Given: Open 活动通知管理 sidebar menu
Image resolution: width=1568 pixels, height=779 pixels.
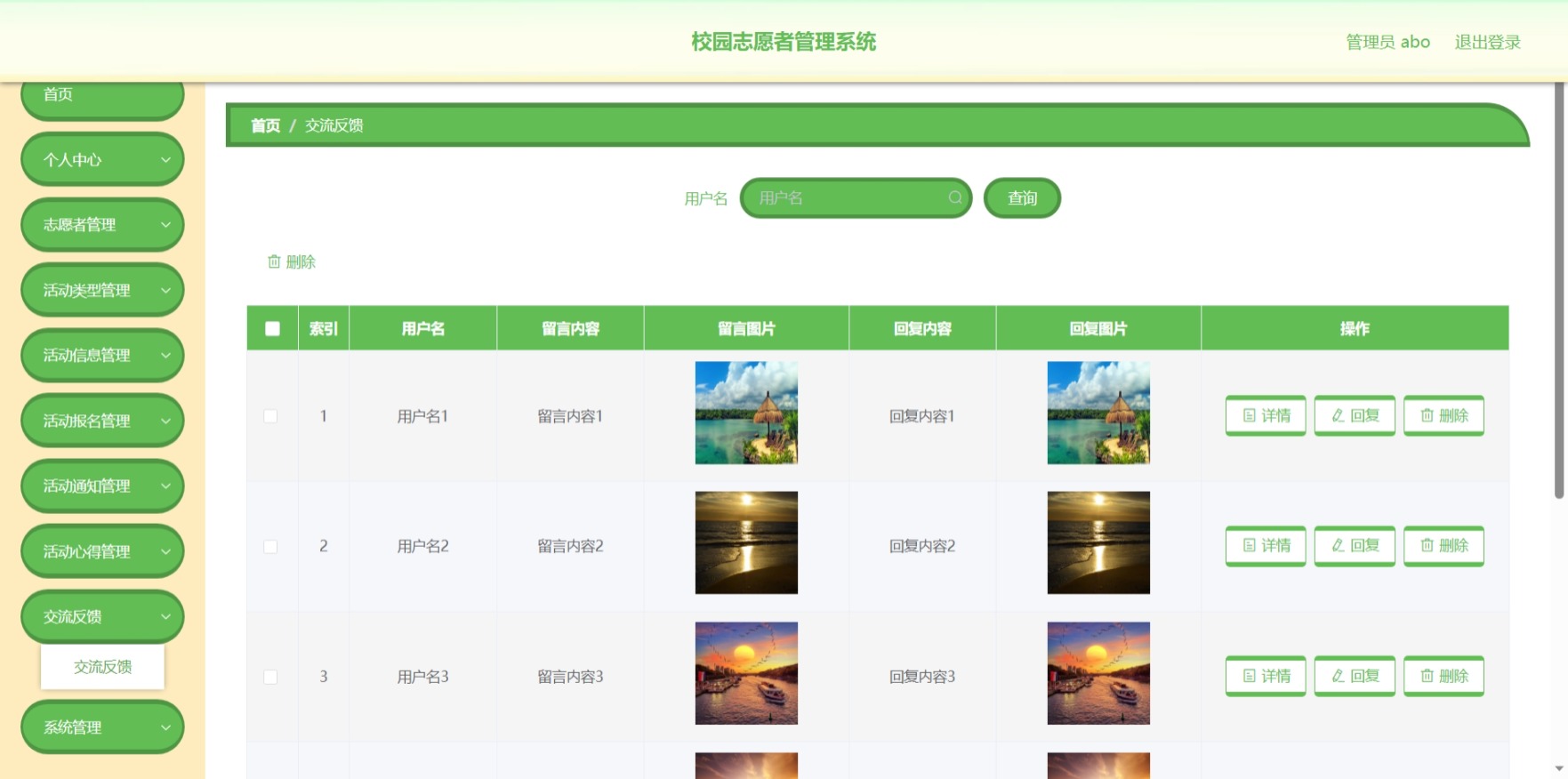Looking at the screenshot, I should (x=102, y=486).
